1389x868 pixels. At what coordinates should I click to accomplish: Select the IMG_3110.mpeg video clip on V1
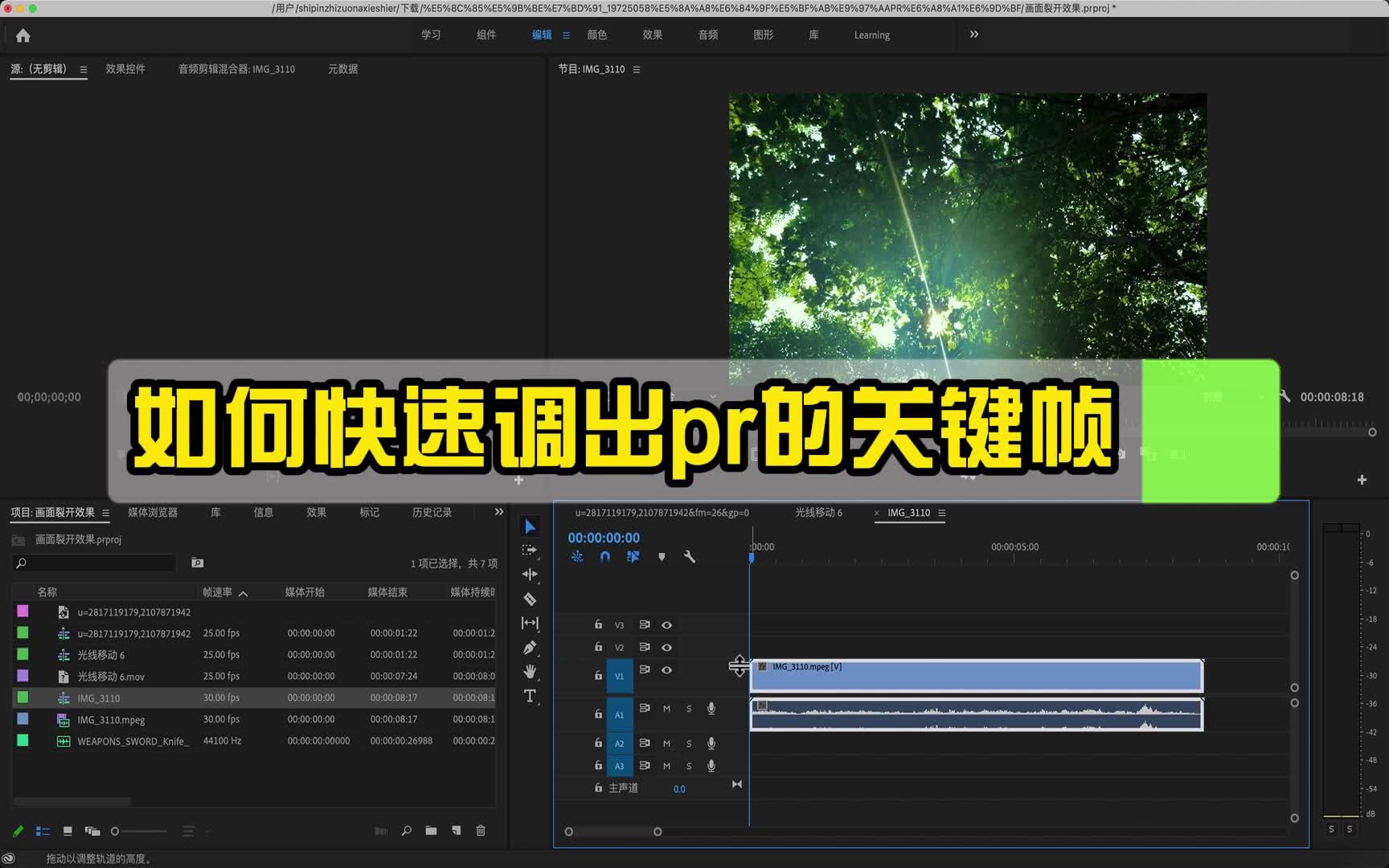coord(976,676)
